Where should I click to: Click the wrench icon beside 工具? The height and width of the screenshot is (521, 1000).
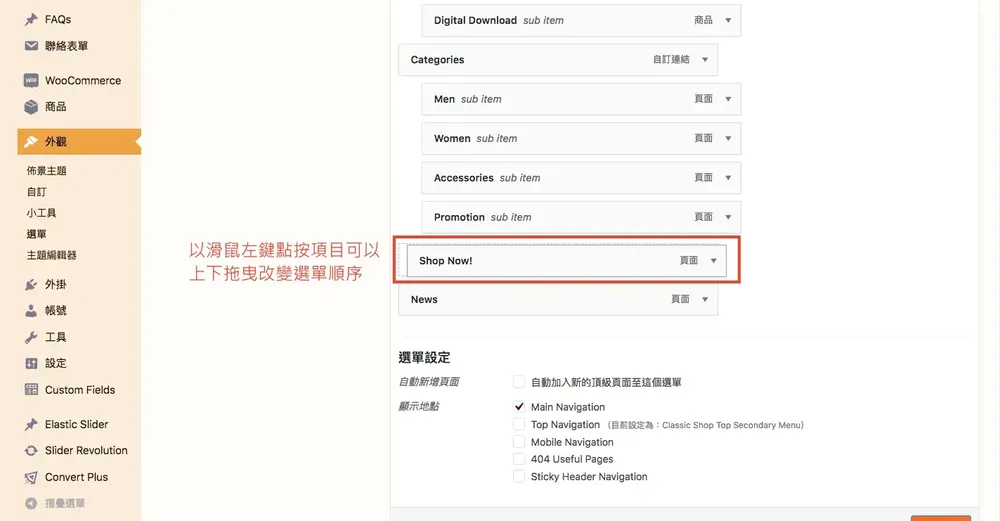[x=31, y=337]
